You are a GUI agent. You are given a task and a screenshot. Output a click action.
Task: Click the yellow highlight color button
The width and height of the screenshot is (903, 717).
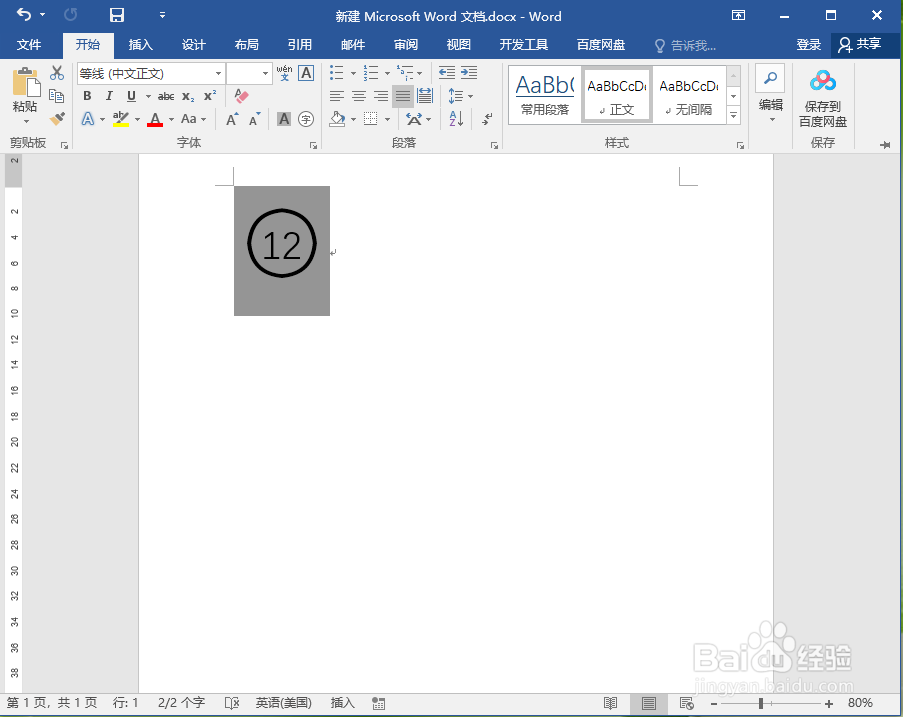tap(120, 119)
